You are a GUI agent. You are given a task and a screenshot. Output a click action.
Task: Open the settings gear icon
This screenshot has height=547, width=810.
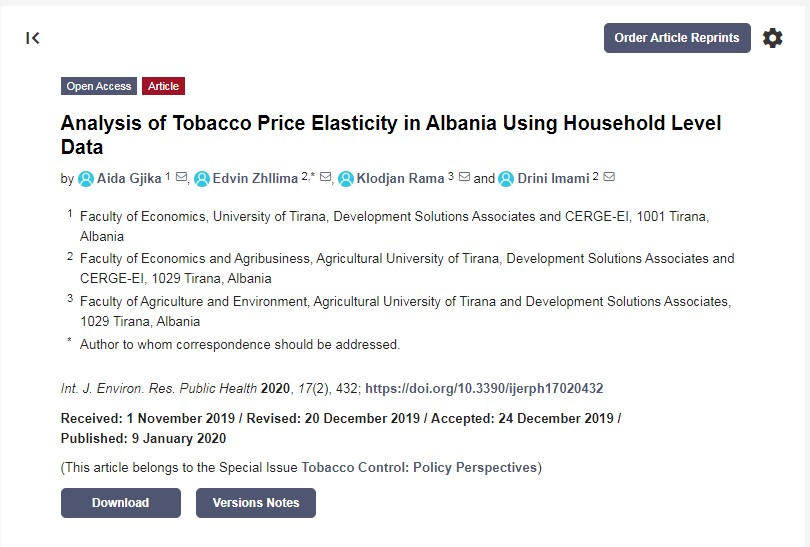point(773,38)
